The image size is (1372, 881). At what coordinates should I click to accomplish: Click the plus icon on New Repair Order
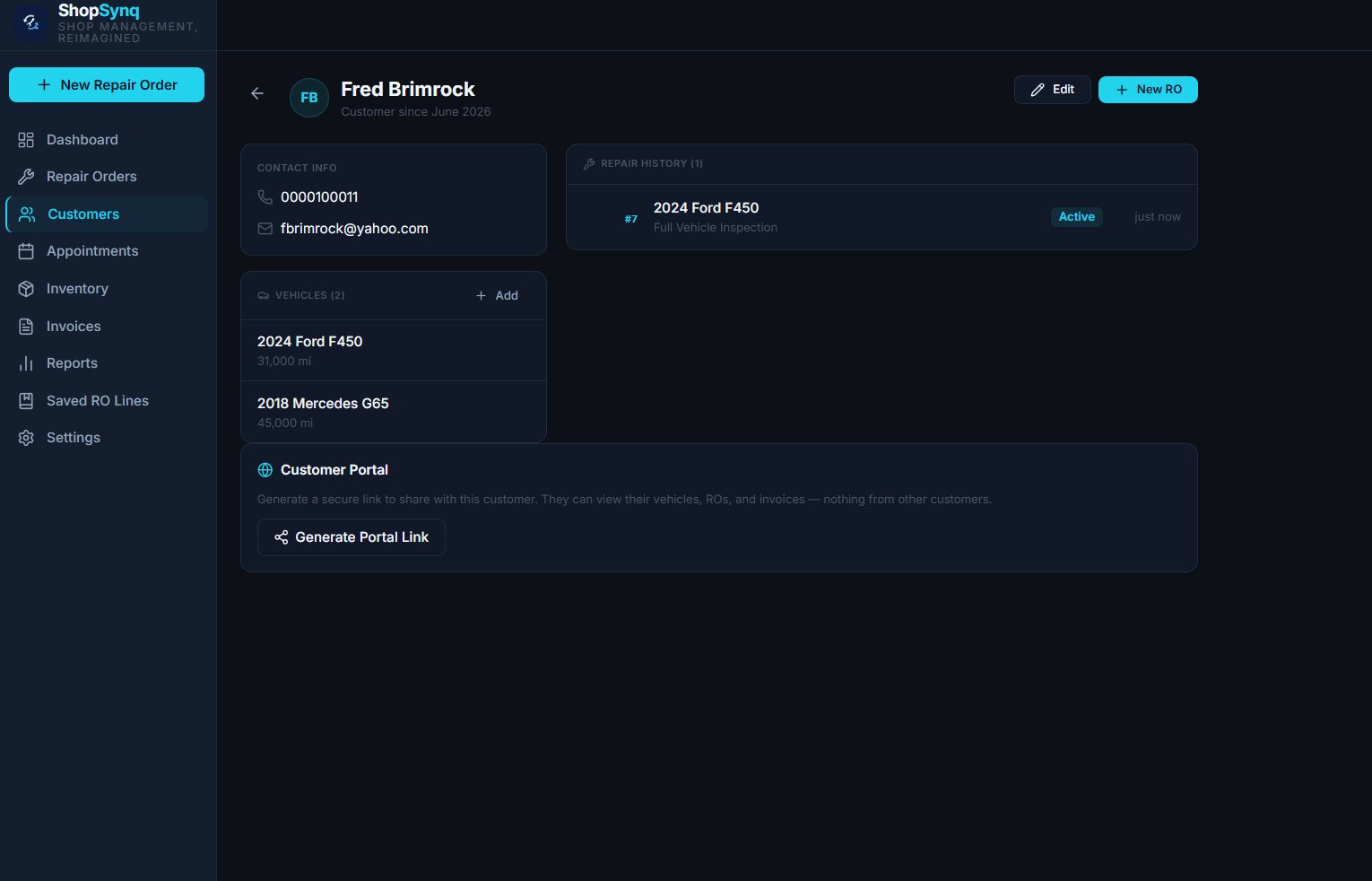(x=44, y=85)
